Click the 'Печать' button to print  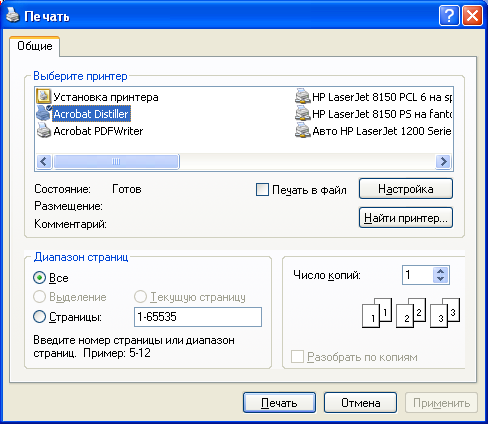point(279,403)
